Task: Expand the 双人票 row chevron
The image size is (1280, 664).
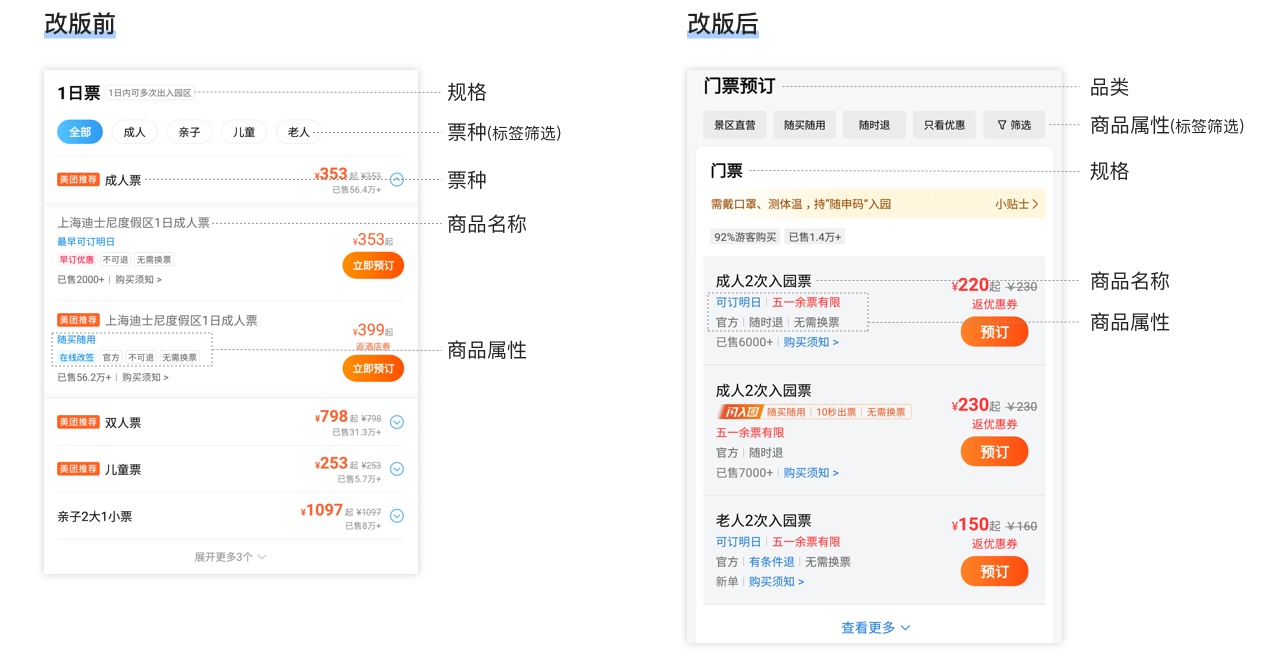Action: [x=396, y=422]
